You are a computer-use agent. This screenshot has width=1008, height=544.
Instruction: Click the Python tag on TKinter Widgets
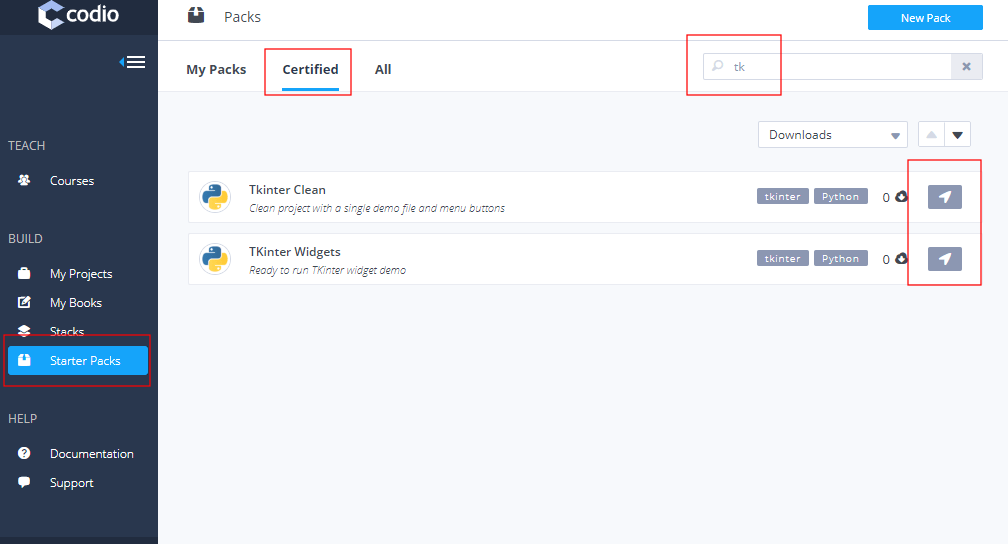[840, 258]
